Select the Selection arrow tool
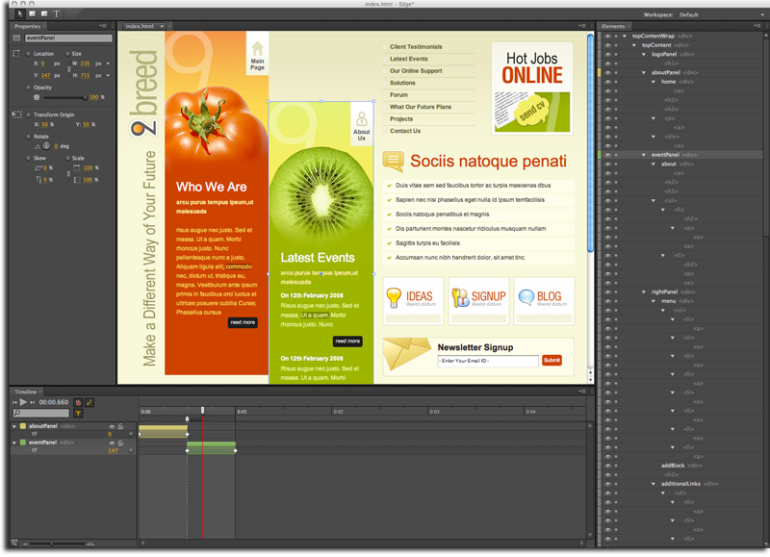Screen dimensions: 770x557 [18, 14]
